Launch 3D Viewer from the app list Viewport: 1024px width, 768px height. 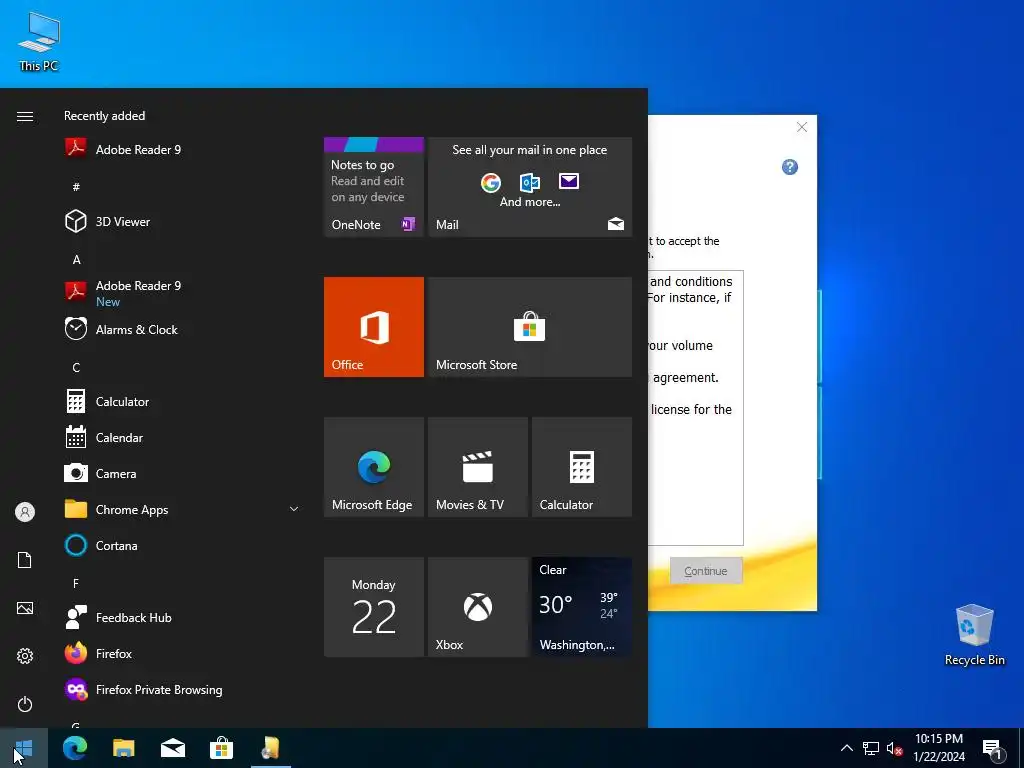(x=183, y=221)
